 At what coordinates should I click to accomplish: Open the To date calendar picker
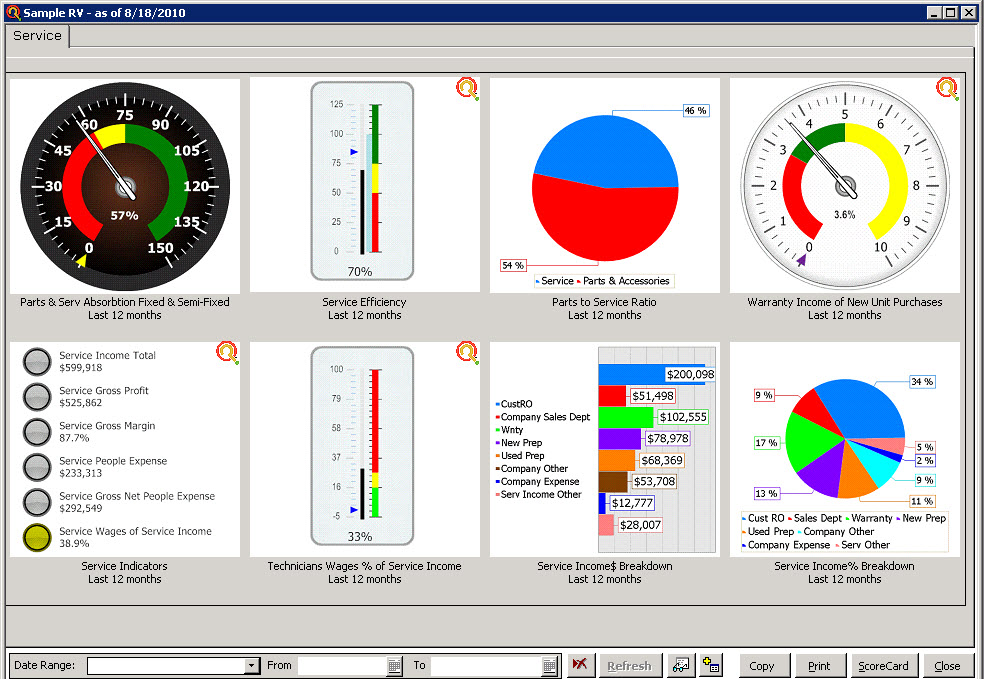point(548,665)
